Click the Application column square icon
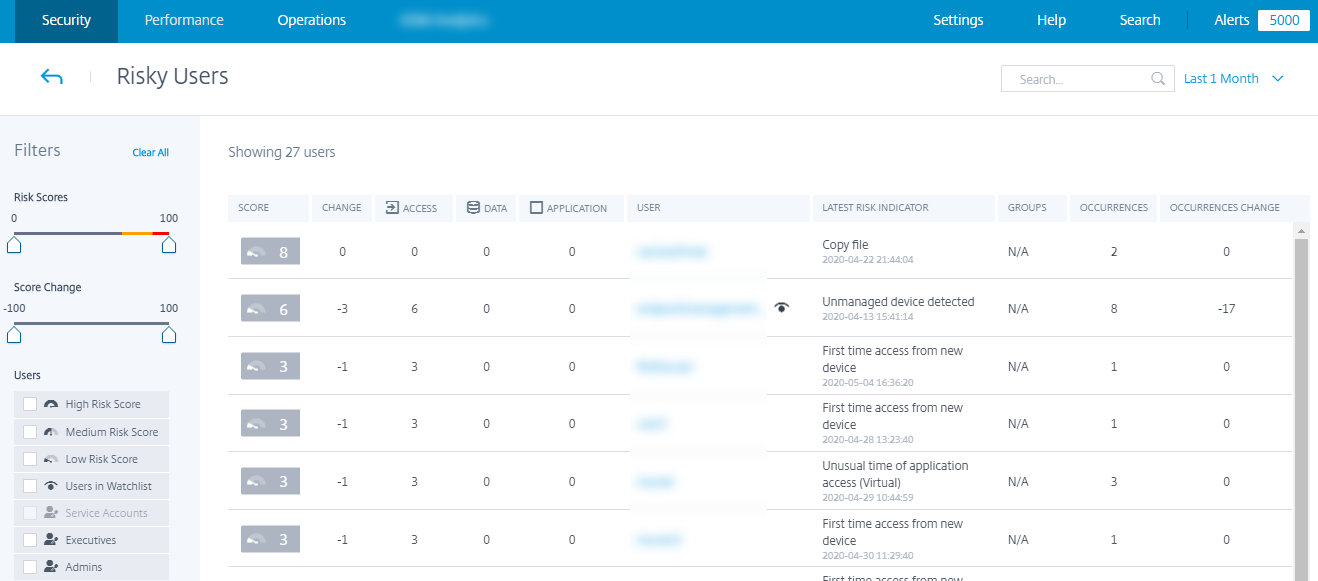Screen dimensions: 1318x581 point(536,208)
